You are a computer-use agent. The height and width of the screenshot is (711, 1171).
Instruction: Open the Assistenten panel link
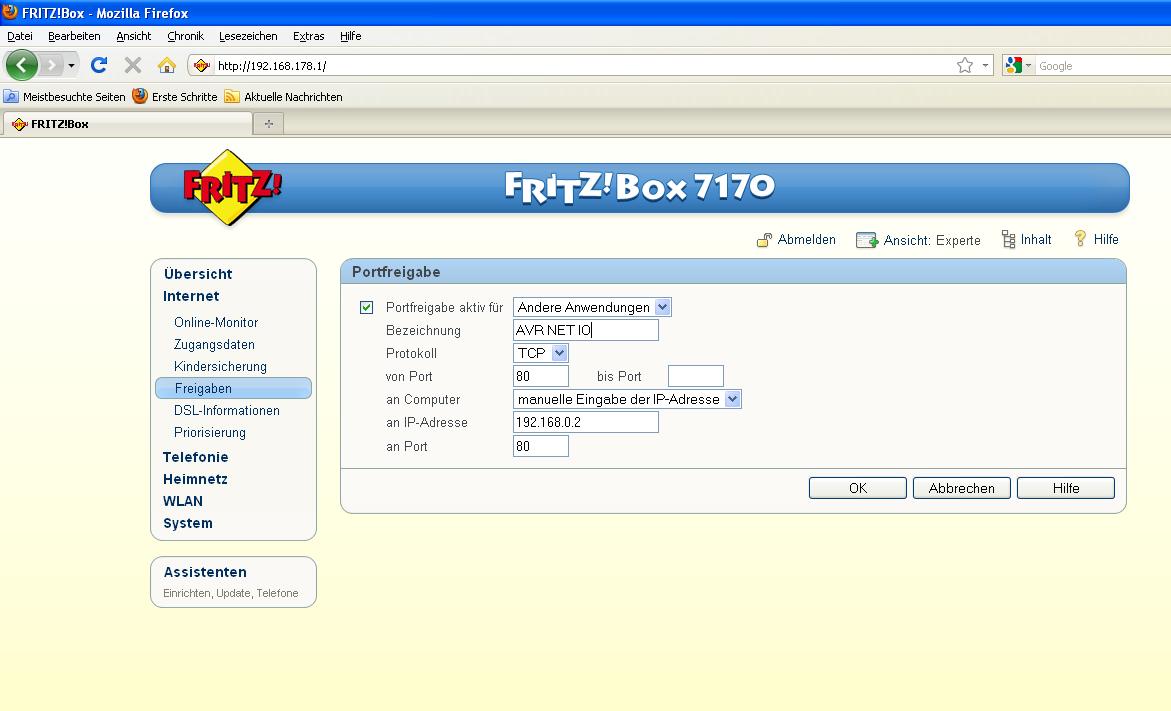tap(205, 572)
